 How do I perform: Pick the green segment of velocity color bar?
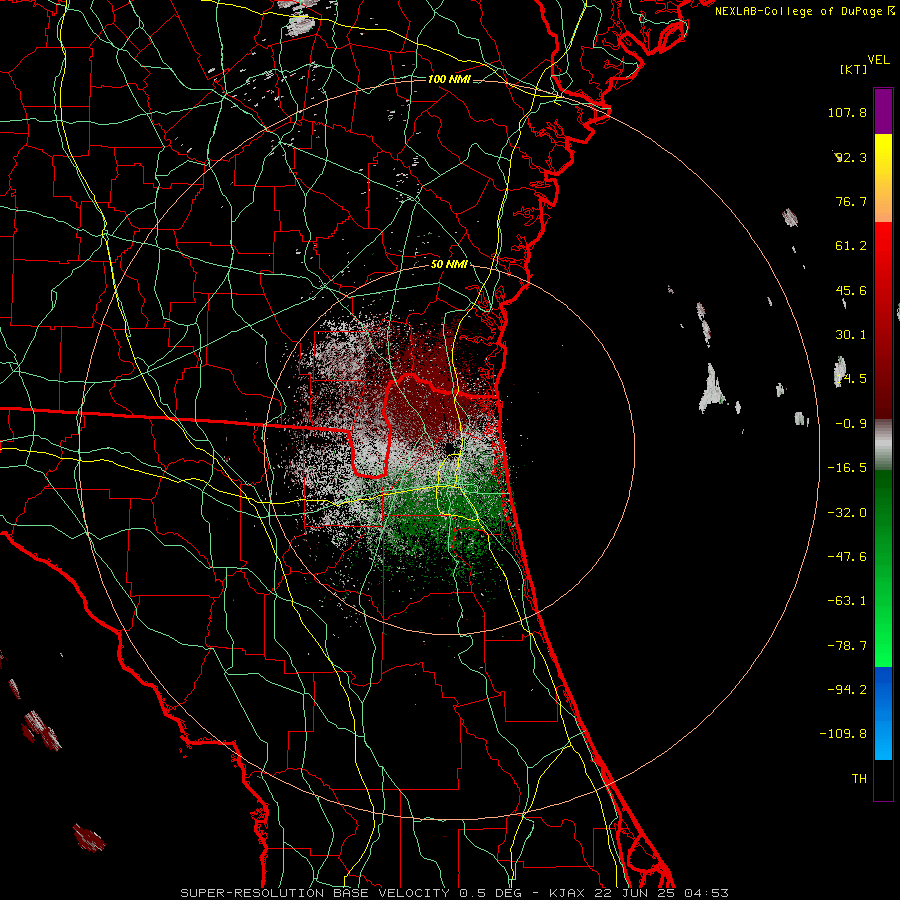[883, 568]
